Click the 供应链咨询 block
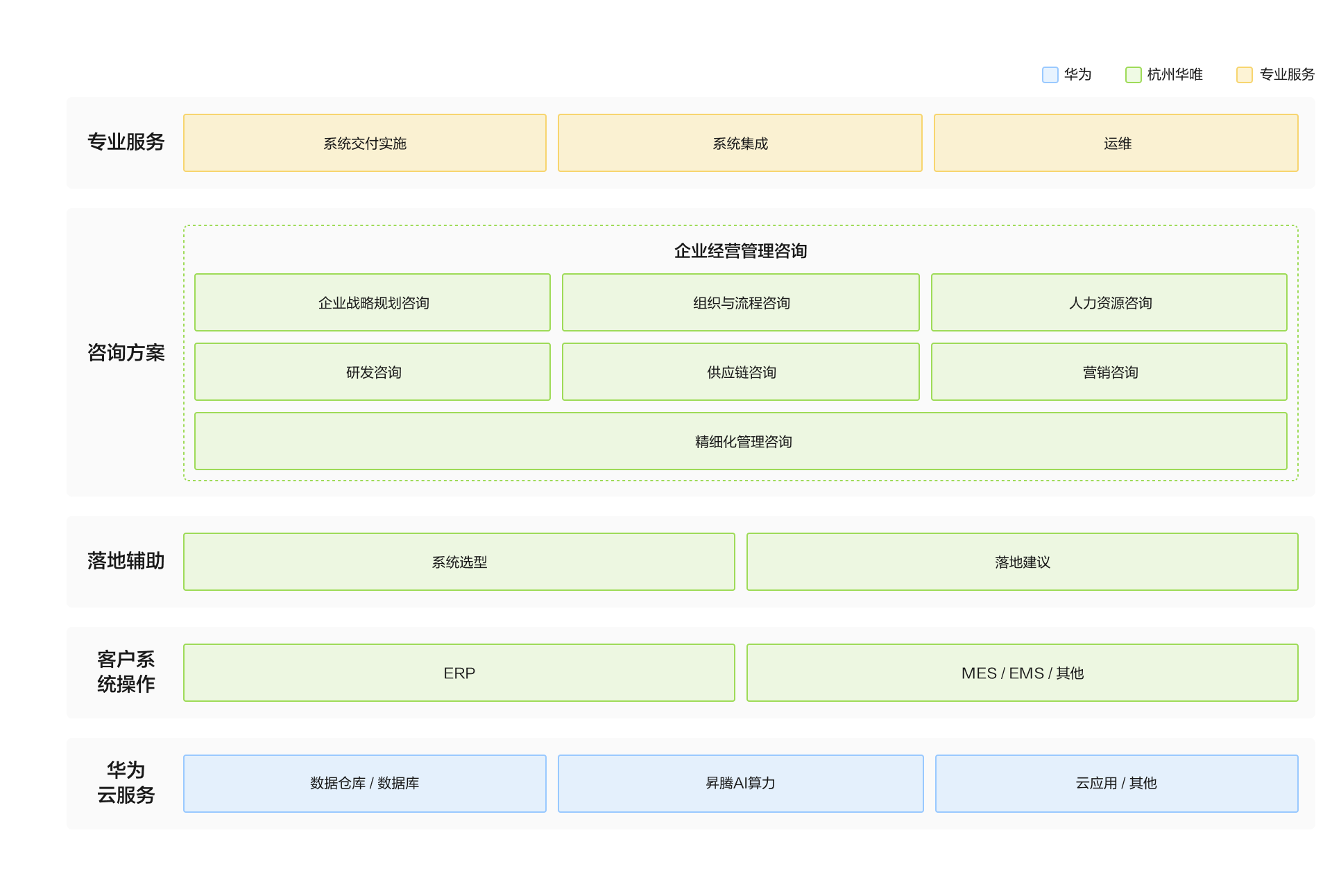 coord(740,372)
